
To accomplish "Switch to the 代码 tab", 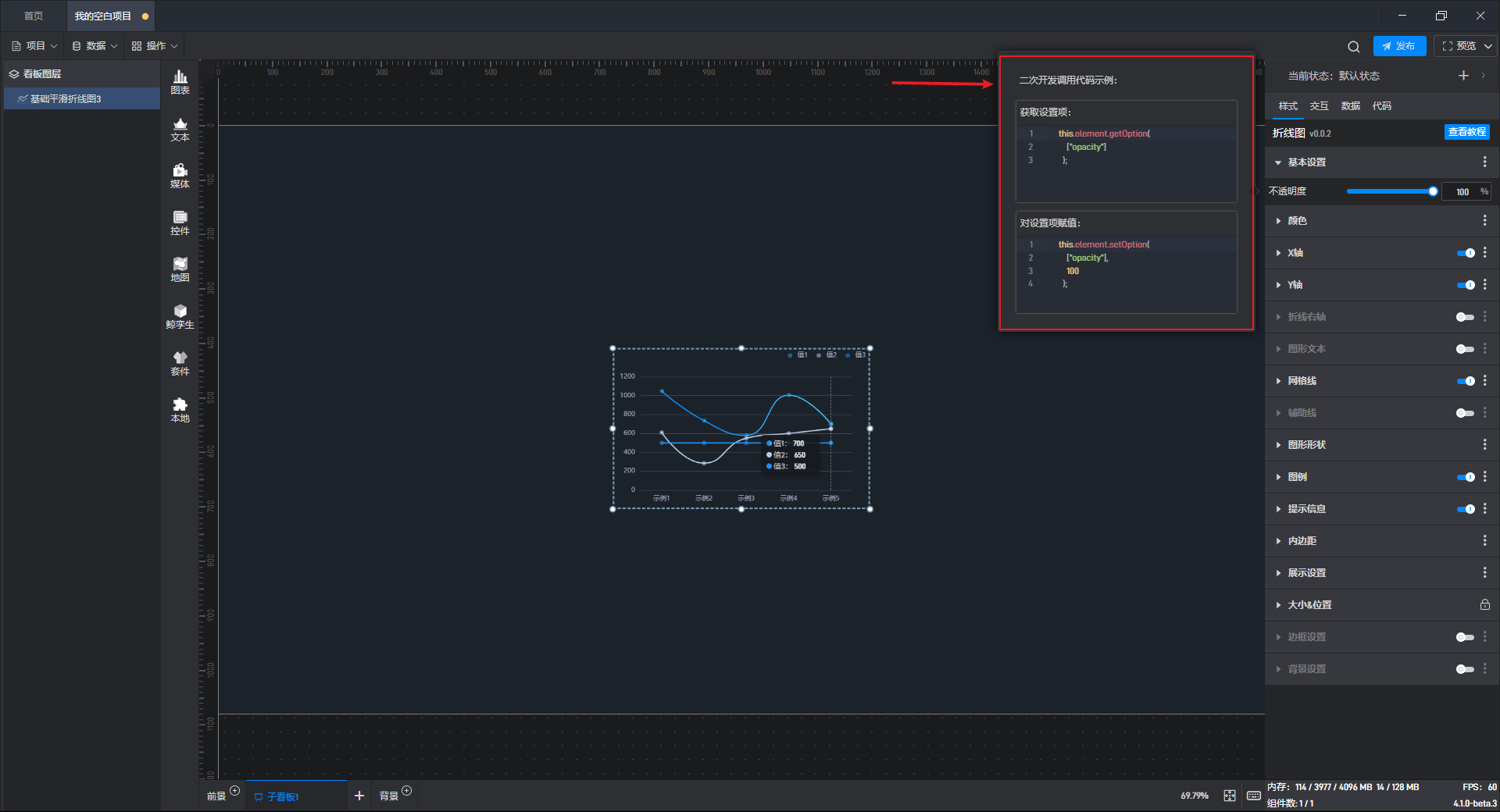I will tap(1381, 106).
